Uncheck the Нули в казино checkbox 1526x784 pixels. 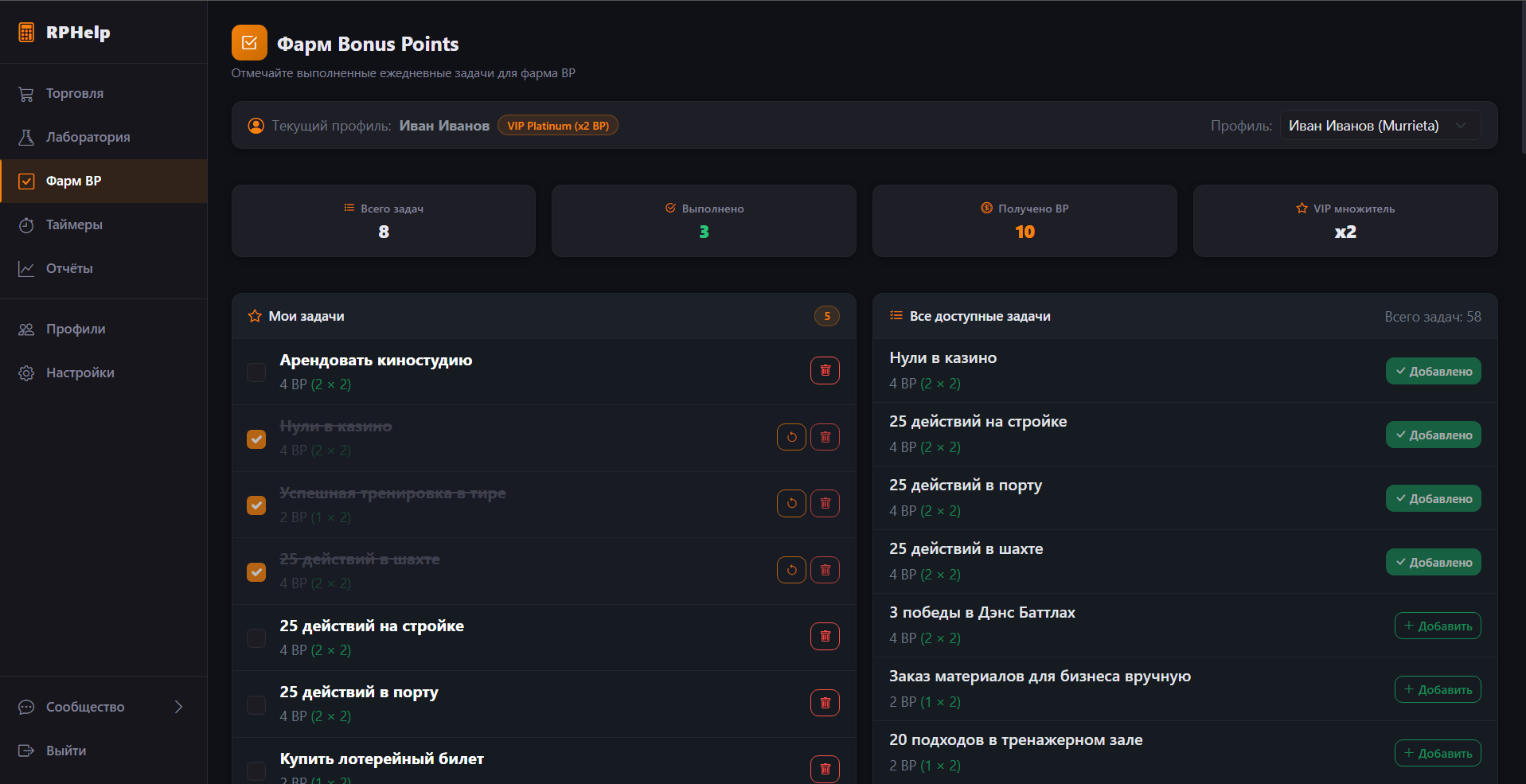(256, 439)
